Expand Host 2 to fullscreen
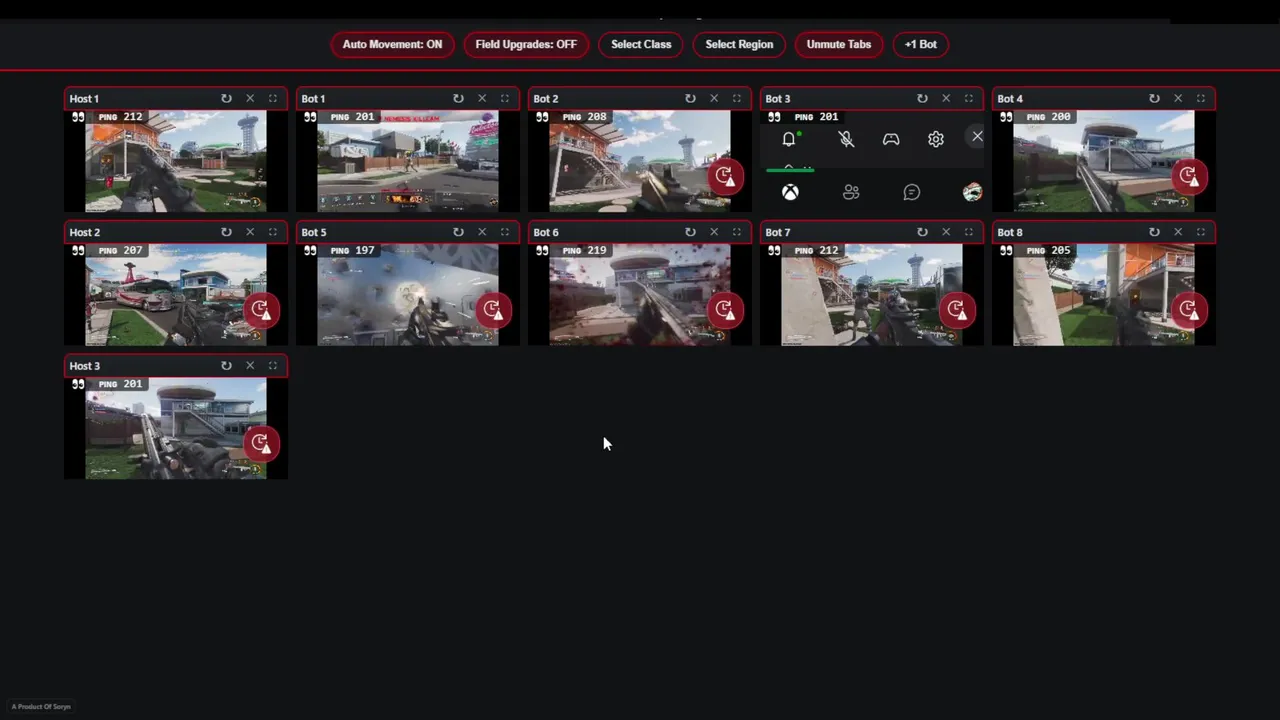The width and height of the screenshot is (1280, 720). click(272, 232)
